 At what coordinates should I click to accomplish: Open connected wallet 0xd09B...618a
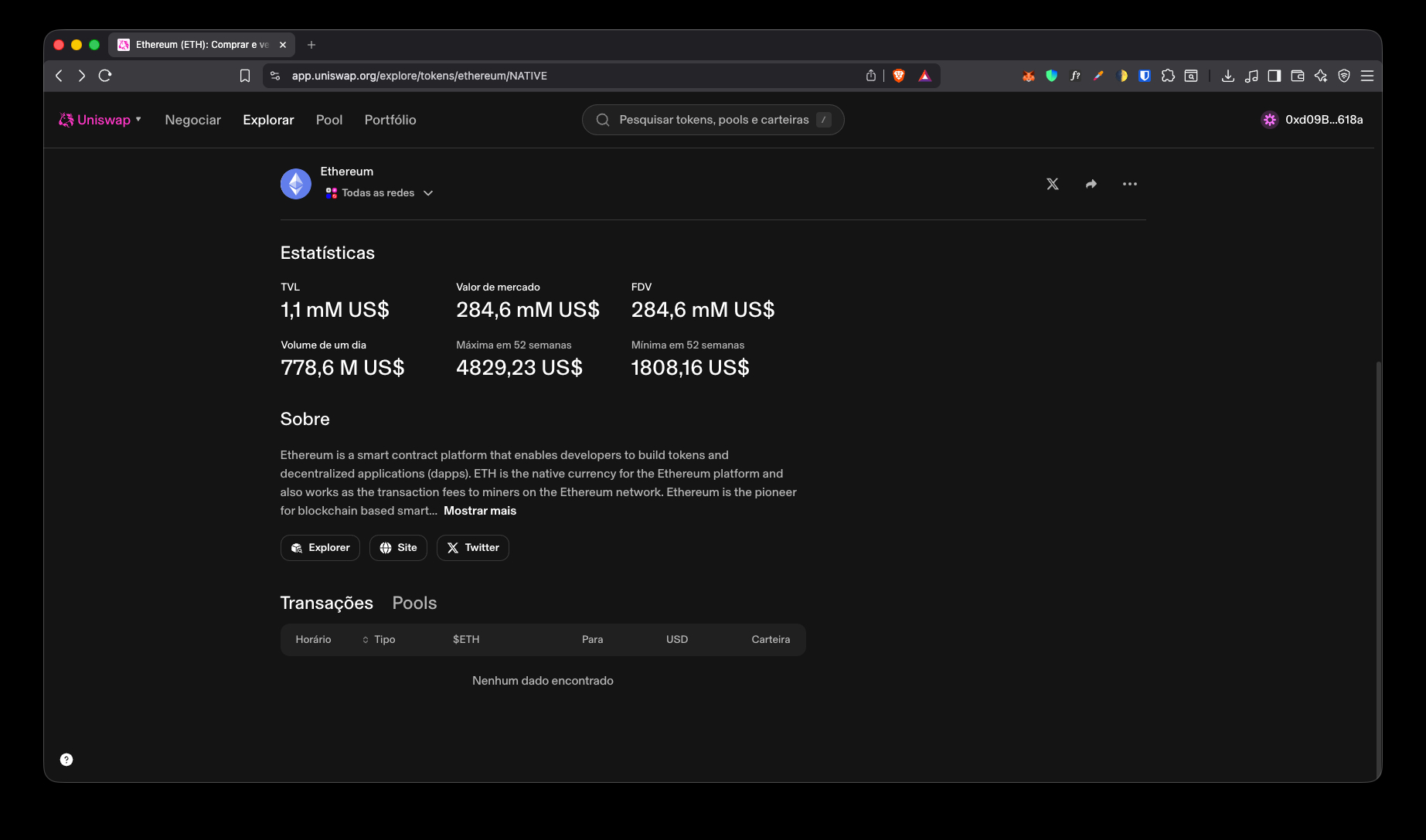(1312, 120)
